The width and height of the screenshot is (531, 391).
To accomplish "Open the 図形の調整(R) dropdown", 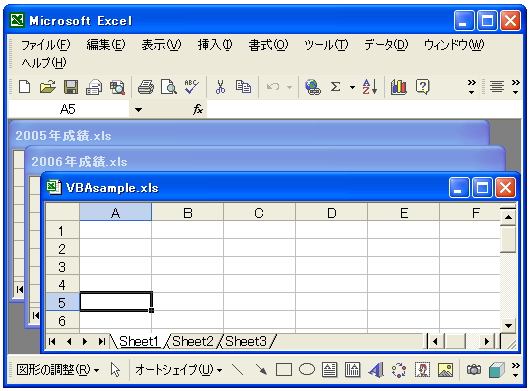I will 58,370.
